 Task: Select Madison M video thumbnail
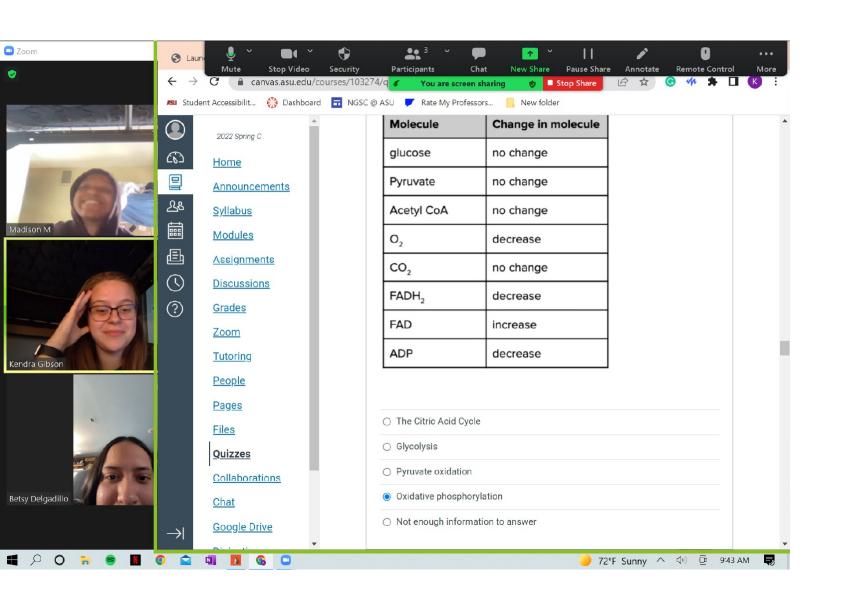click(79, 170)
